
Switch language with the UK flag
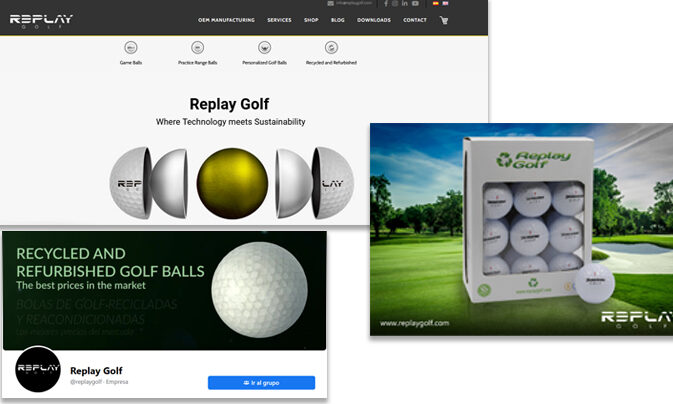[446, 3]
